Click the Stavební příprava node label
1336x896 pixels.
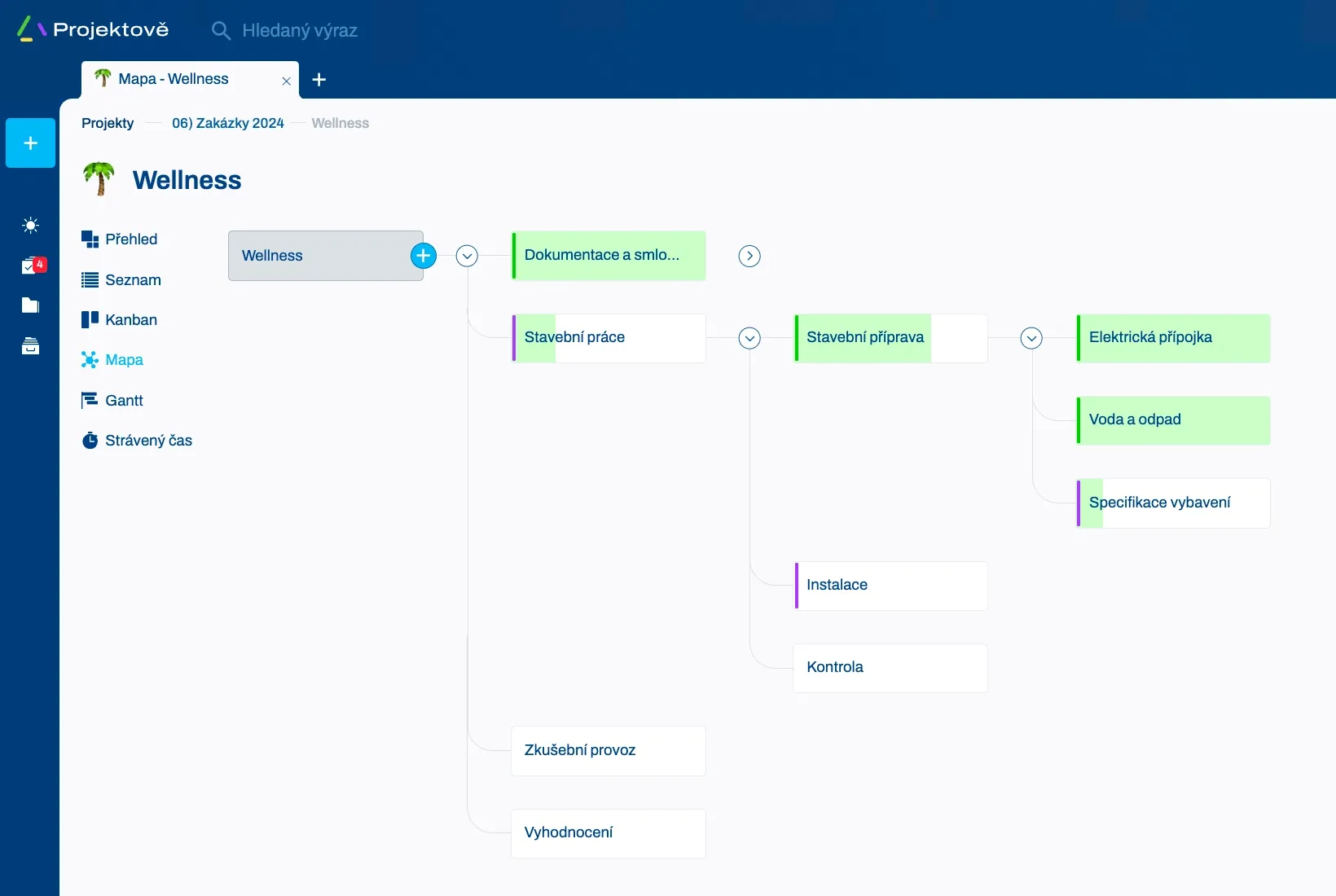(x=865, y=337)
